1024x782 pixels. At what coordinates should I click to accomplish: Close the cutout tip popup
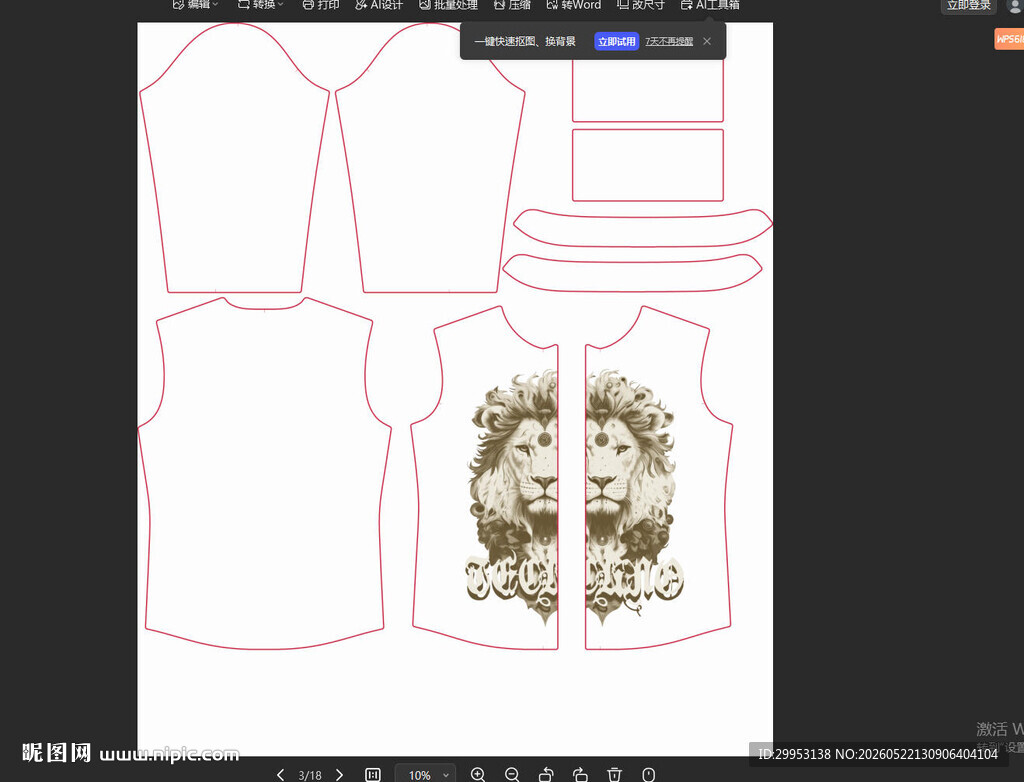[x=707, y=41]
